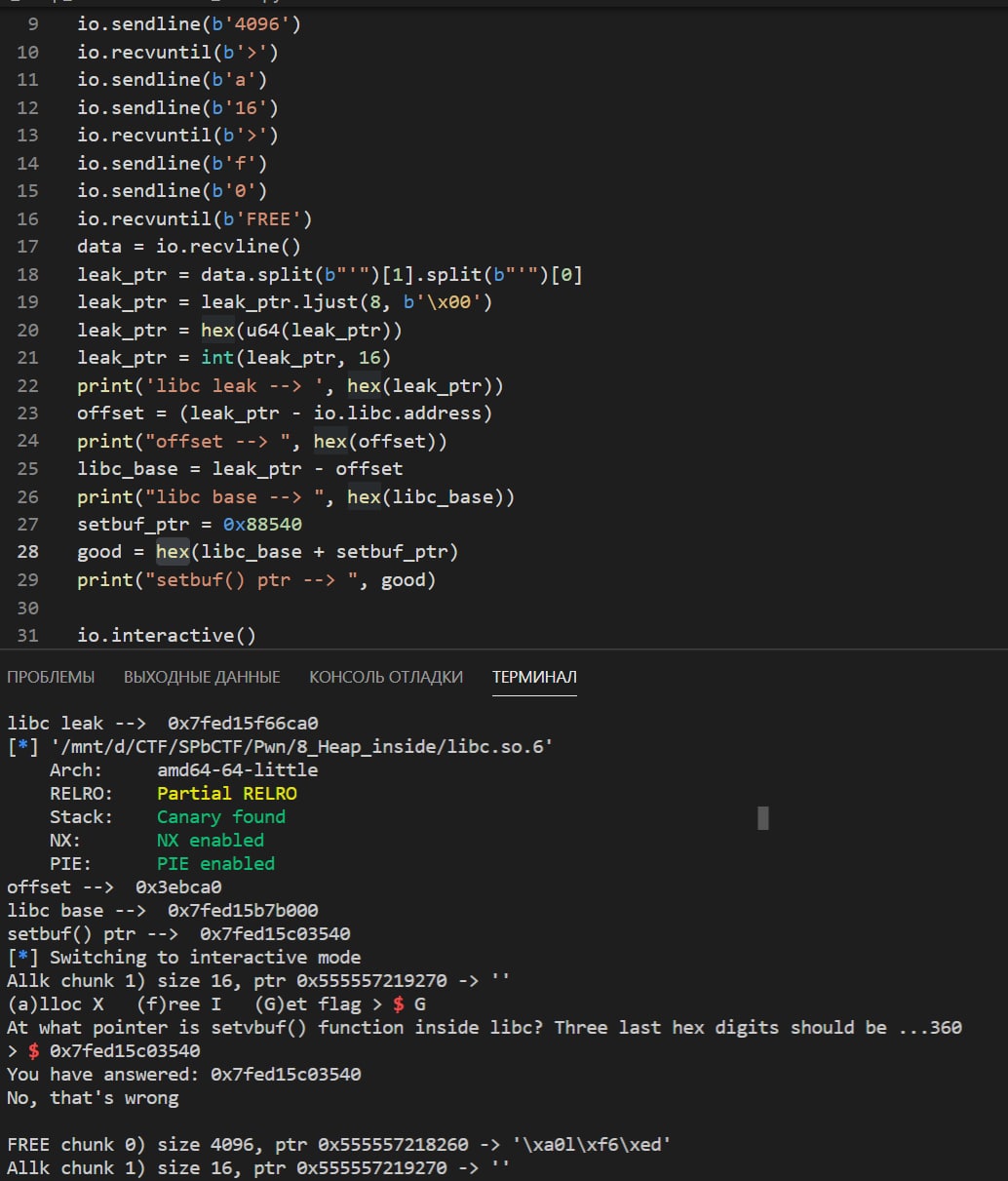This screenshot has height=1181, width=1008.
Task: Click 'offset --> 0x3ebca0' terminal line
Action: [x=114, y=887]
